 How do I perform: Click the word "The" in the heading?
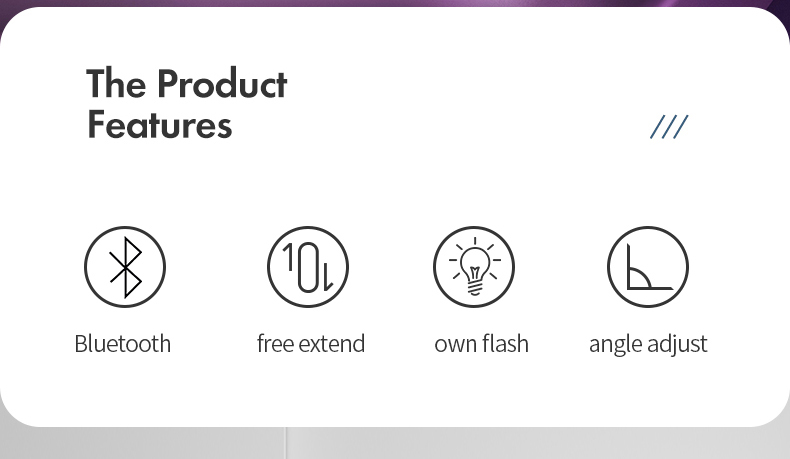click(116, 84)
